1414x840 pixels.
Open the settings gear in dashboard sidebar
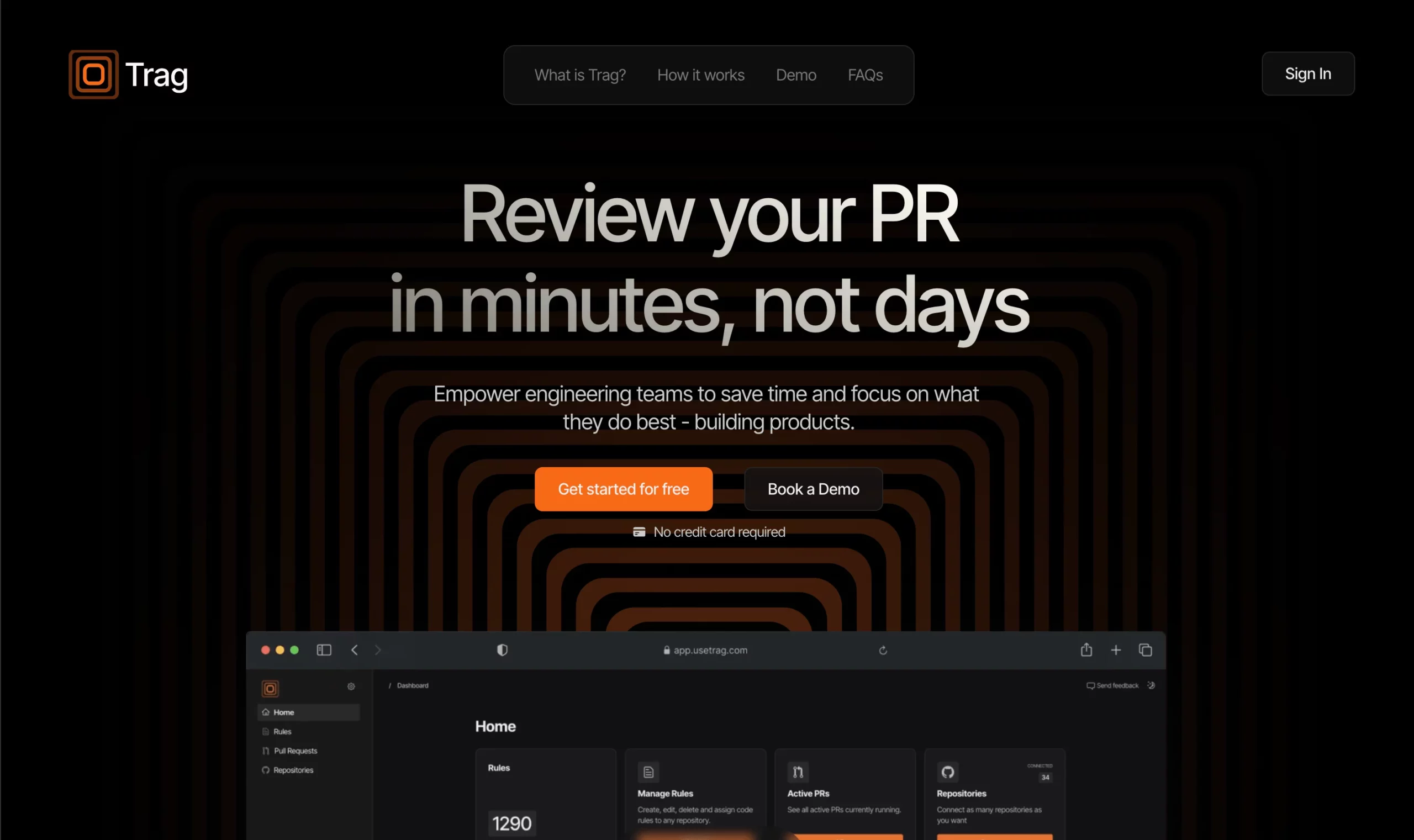(351, 686)
